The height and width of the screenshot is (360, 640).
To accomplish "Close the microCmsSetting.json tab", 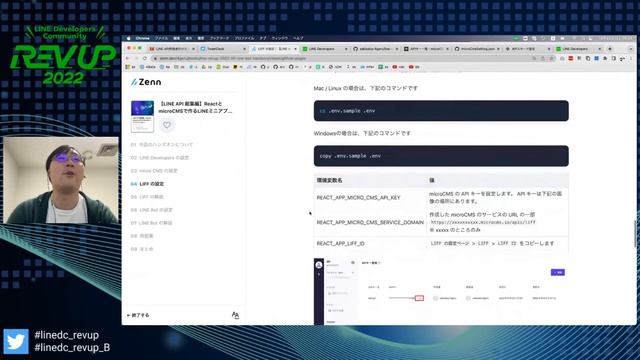I will pyautogui.click(x=498, y=49).
